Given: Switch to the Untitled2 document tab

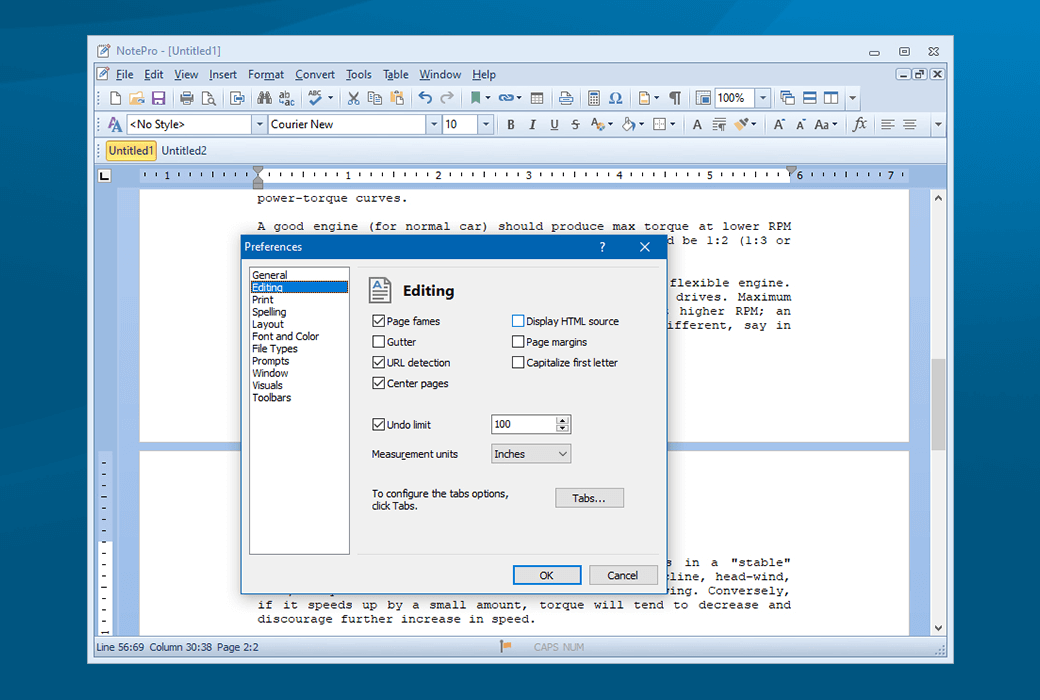Looking at the screenshot, I should (x=184, y=151).
